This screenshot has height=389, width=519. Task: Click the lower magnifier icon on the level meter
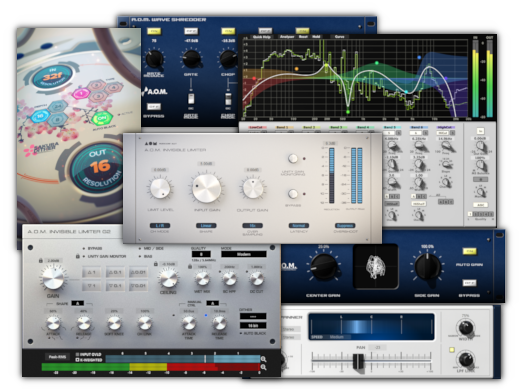263,367
